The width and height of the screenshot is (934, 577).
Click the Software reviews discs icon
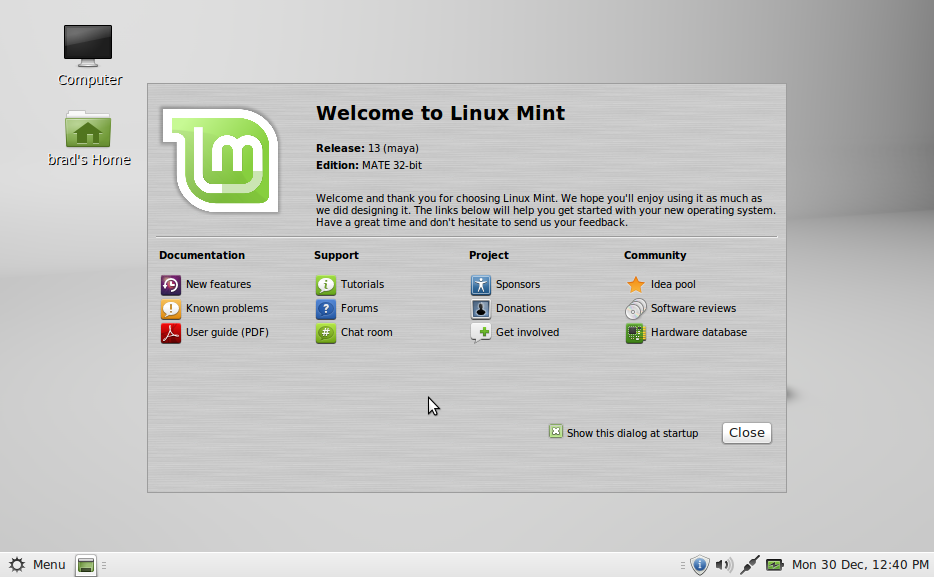click(636, 308)
